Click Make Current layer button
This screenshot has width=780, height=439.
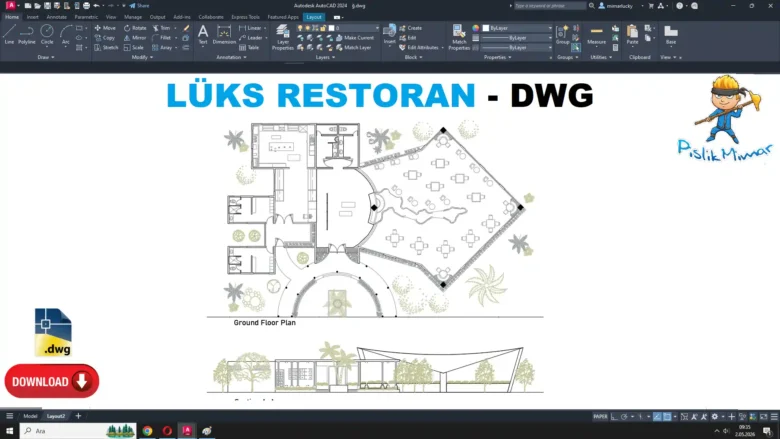[355, 38]
